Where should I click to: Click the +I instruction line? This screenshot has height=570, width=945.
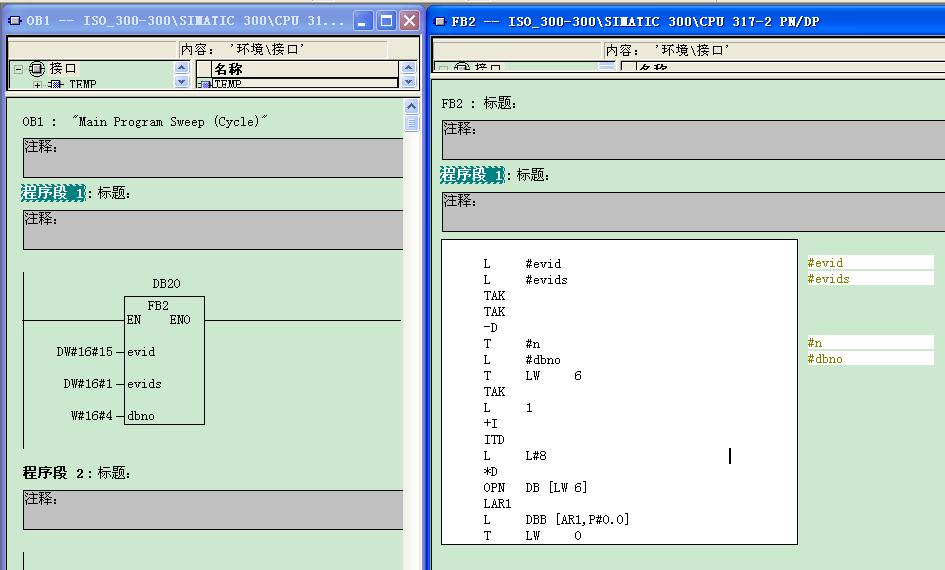(x=491, y=424)
